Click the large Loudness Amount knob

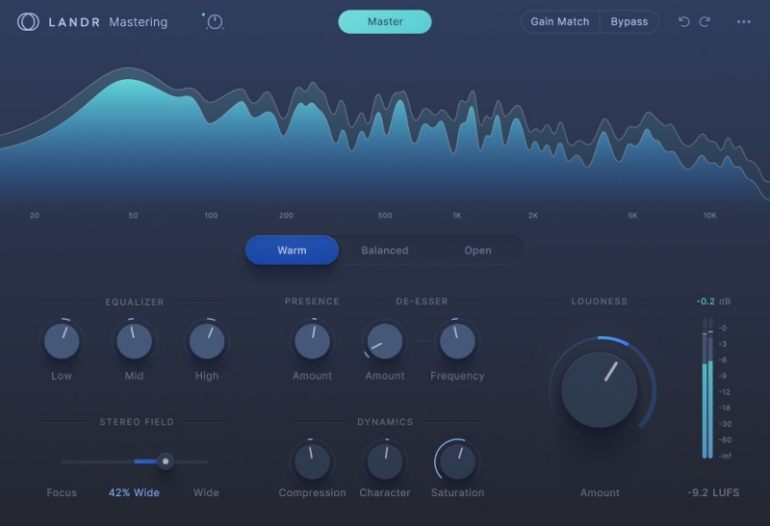(599, 389)
